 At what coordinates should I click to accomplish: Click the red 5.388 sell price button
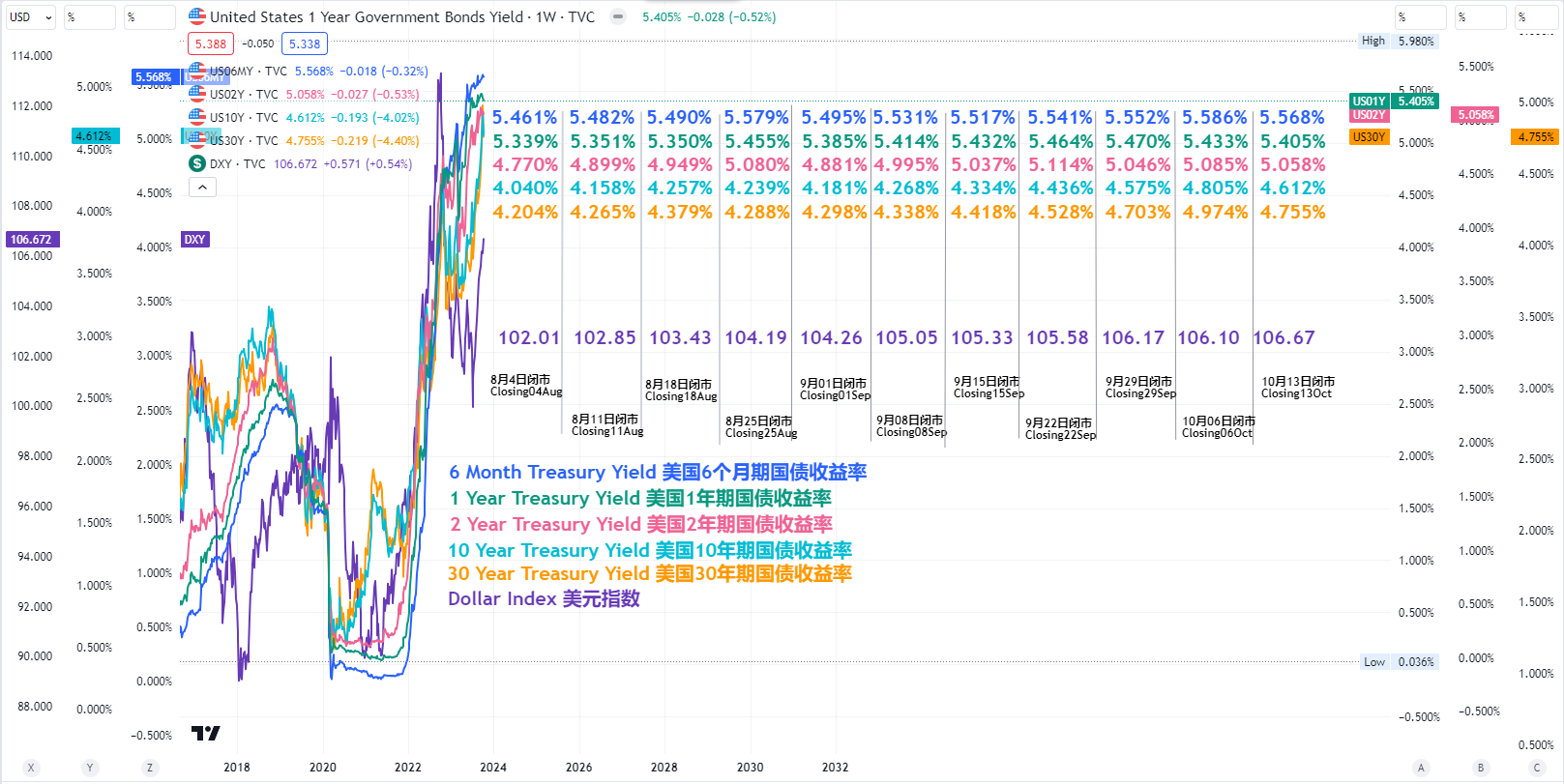211,44
